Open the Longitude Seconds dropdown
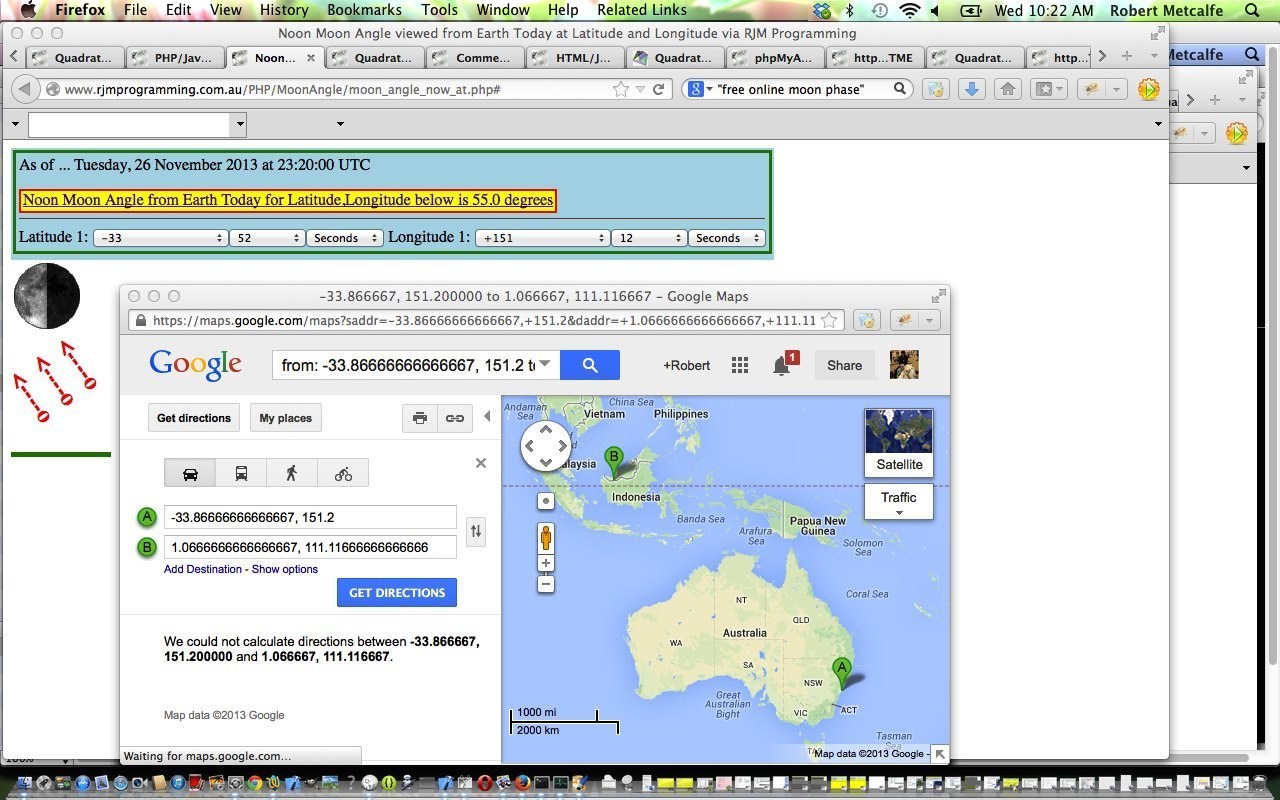The image size is (1280, 800). click(x=727, y=238)
